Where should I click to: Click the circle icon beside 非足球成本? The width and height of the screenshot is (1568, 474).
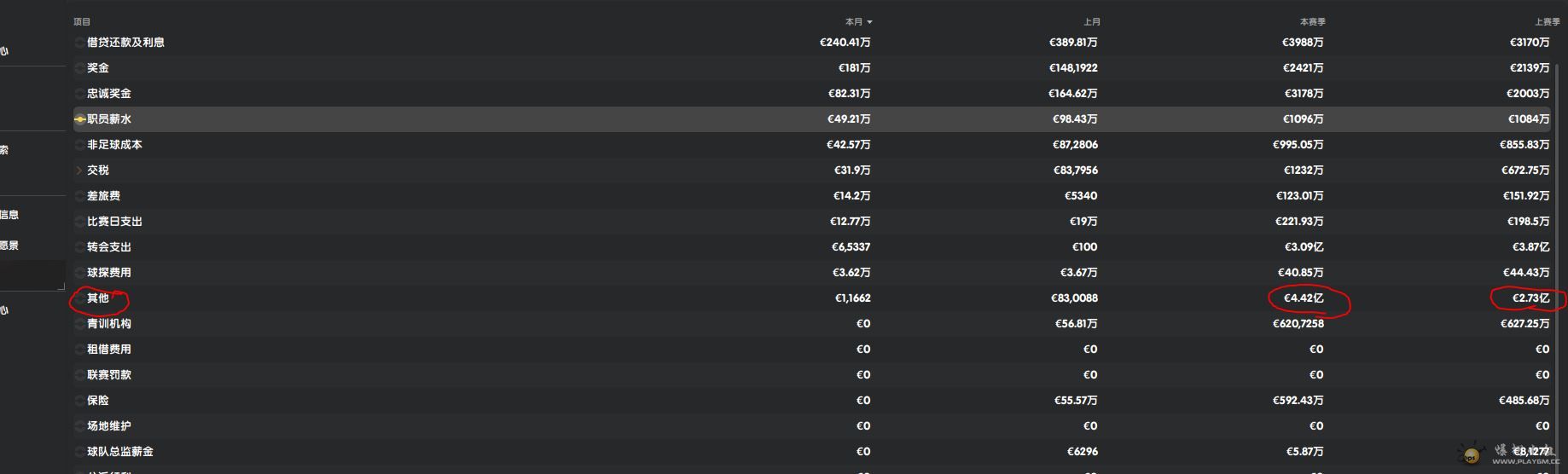[79, 144]
